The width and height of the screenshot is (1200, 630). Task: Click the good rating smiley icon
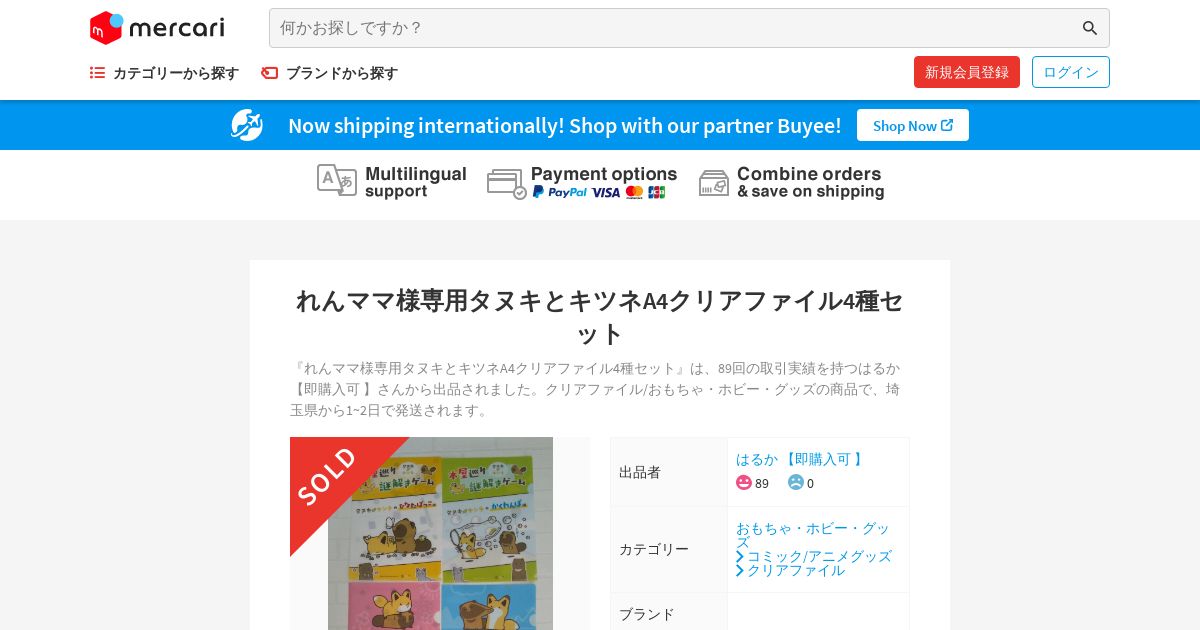tap(744, 482)
